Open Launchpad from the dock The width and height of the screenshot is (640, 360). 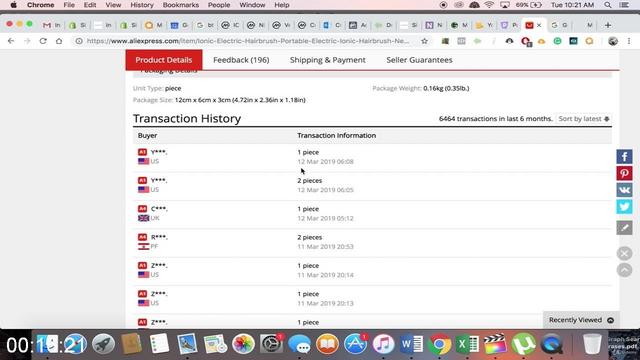pos(103,344)
